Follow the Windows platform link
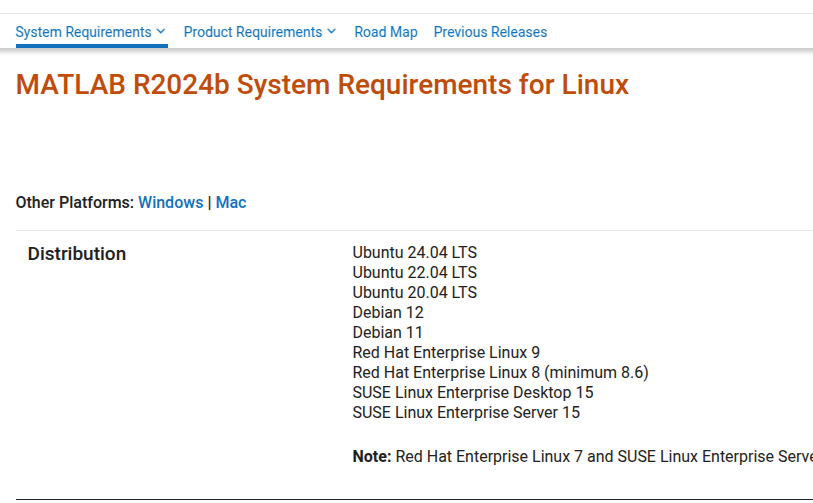Image resolution: width=813 pixels, height=503 pixels. 170,202
